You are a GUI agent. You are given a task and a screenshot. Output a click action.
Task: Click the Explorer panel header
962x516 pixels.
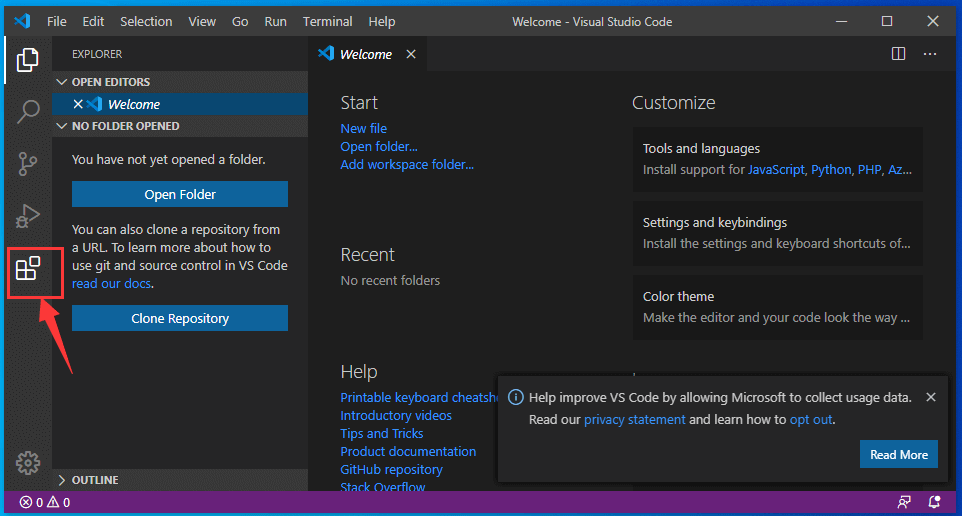(x=97, y=54)
